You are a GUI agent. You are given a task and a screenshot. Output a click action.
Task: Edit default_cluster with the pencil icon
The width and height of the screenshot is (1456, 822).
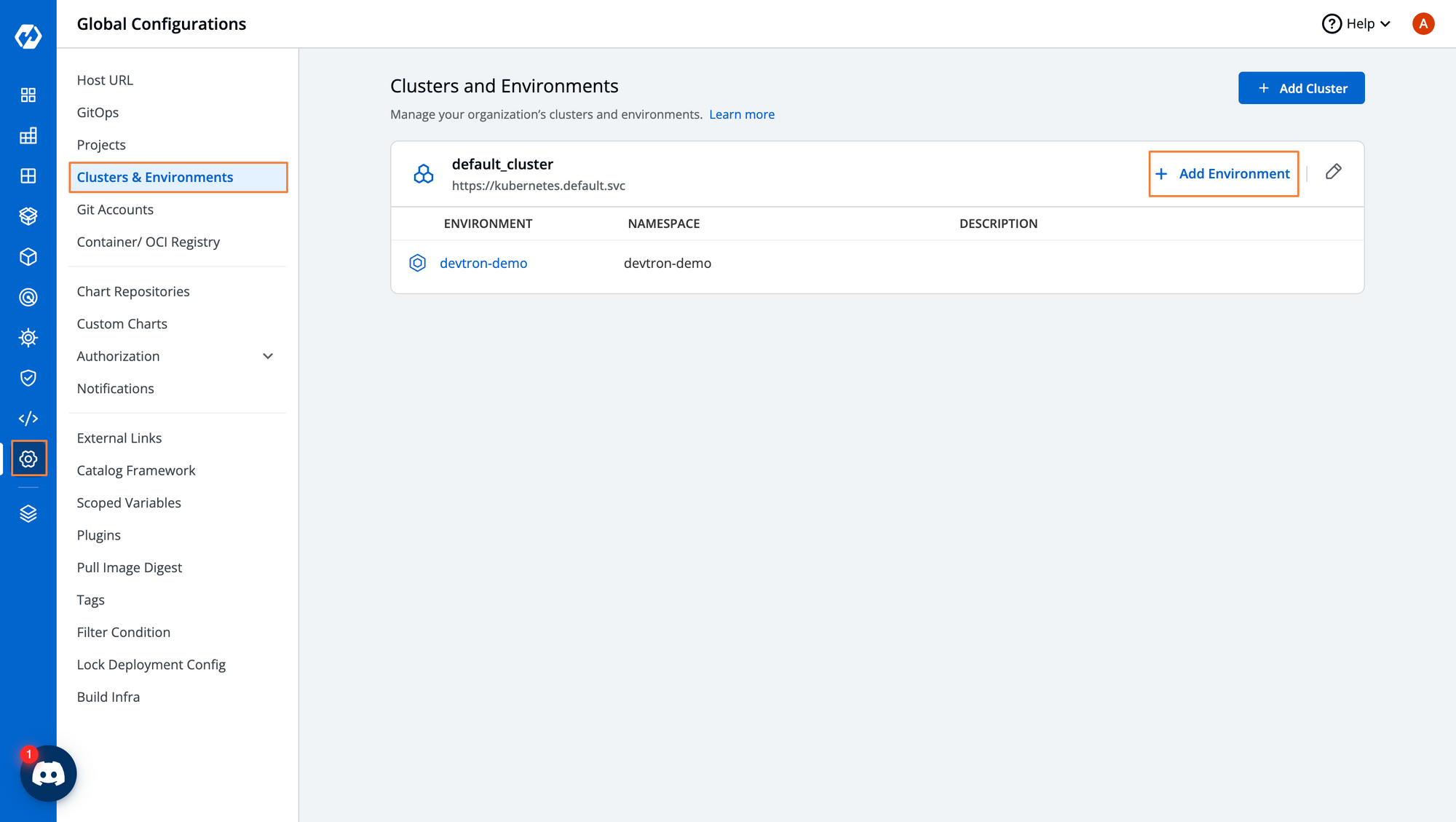click(1334, 172)
